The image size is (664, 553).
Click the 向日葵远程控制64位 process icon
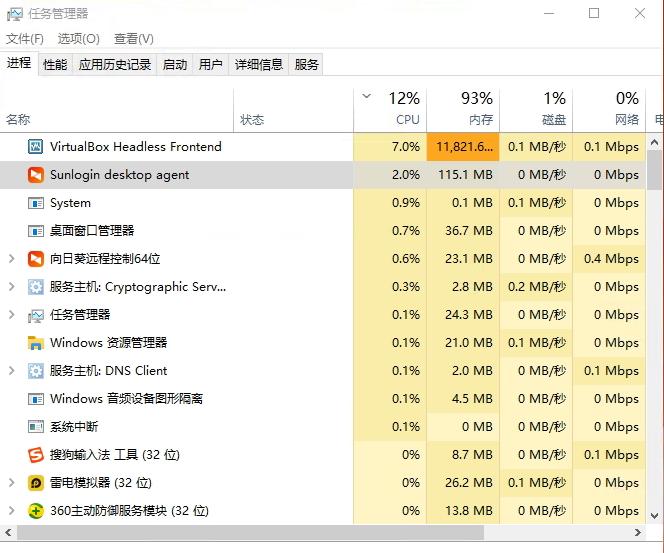coord(36,259)
